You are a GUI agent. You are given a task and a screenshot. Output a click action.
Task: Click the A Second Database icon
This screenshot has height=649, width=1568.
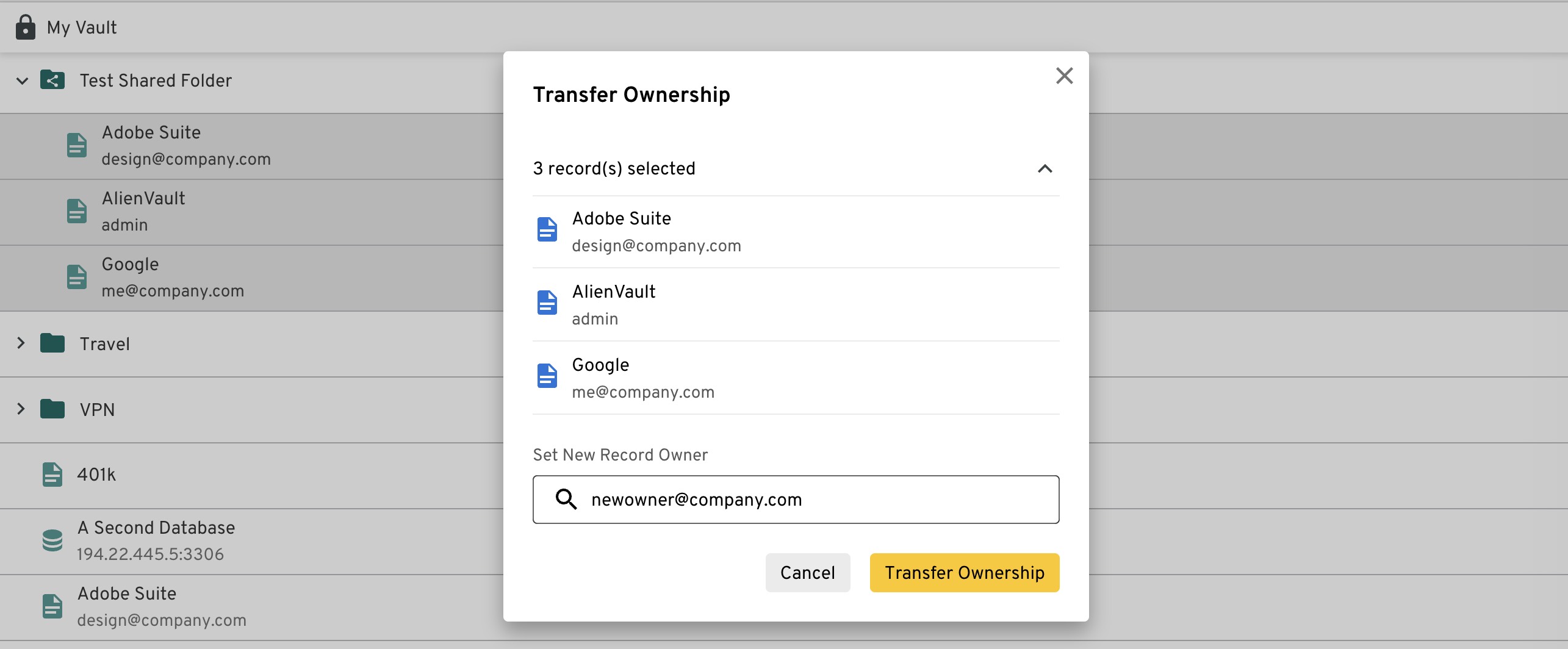[52, 540]
